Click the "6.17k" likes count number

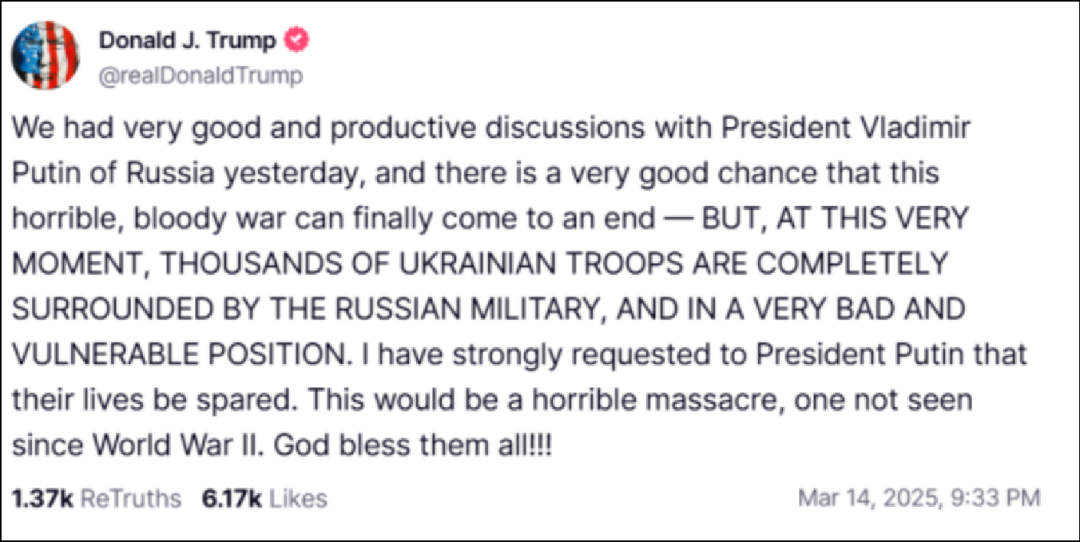click(x=230, y=498)
